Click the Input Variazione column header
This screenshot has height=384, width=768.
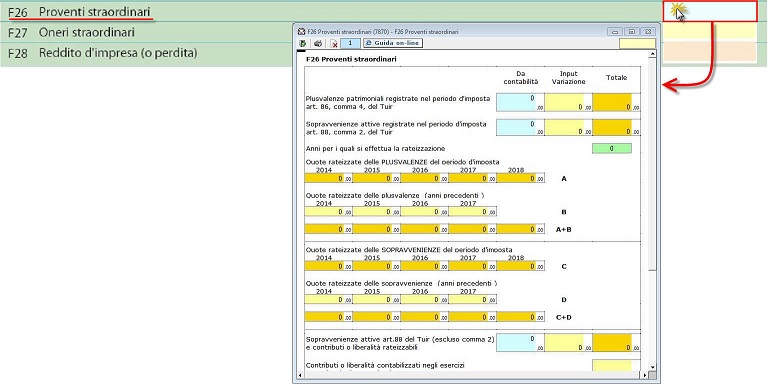(568, 78)
